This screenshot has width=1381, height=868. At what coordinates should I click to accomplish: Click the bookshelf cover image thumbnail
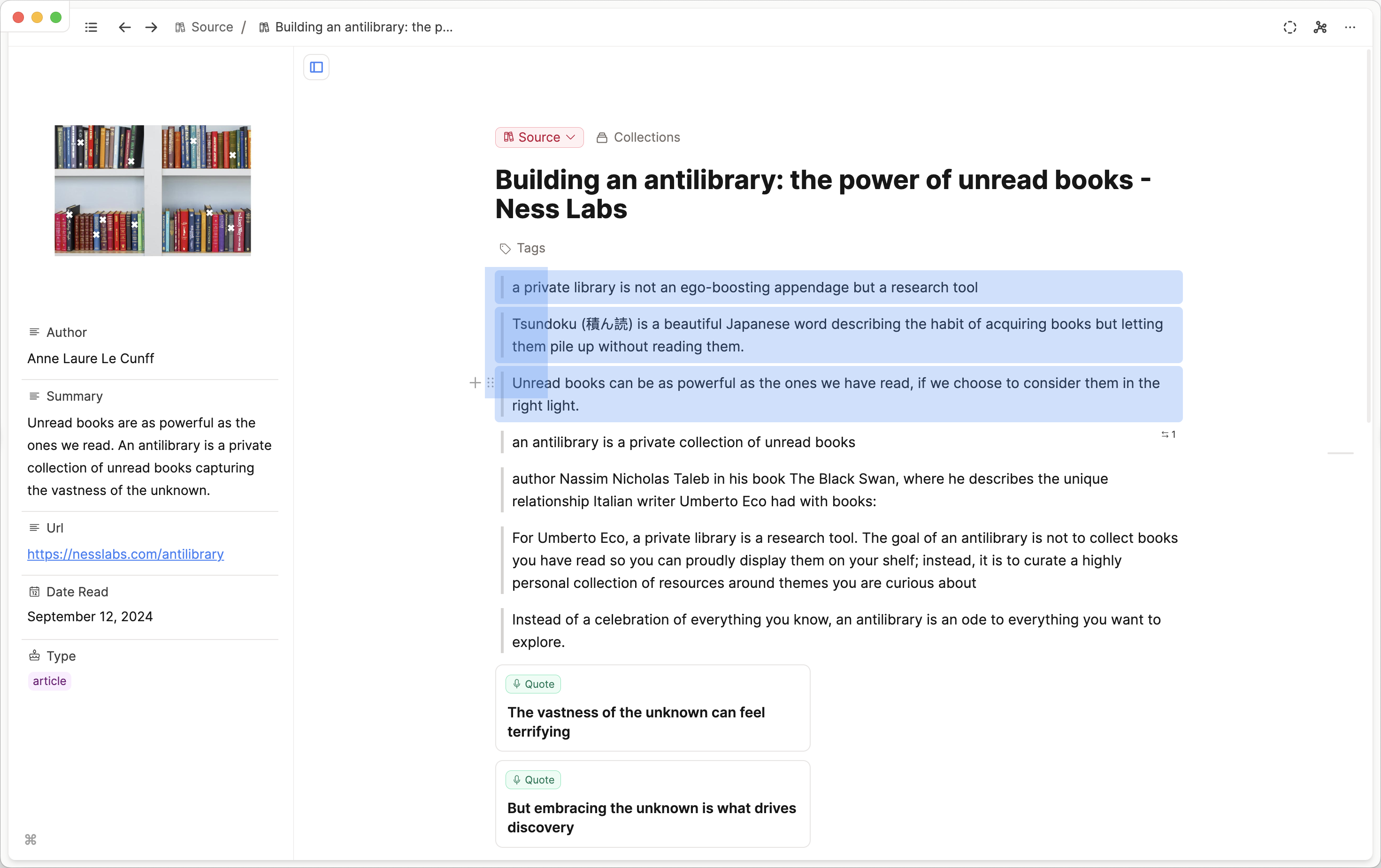click(x=153, y=190)
